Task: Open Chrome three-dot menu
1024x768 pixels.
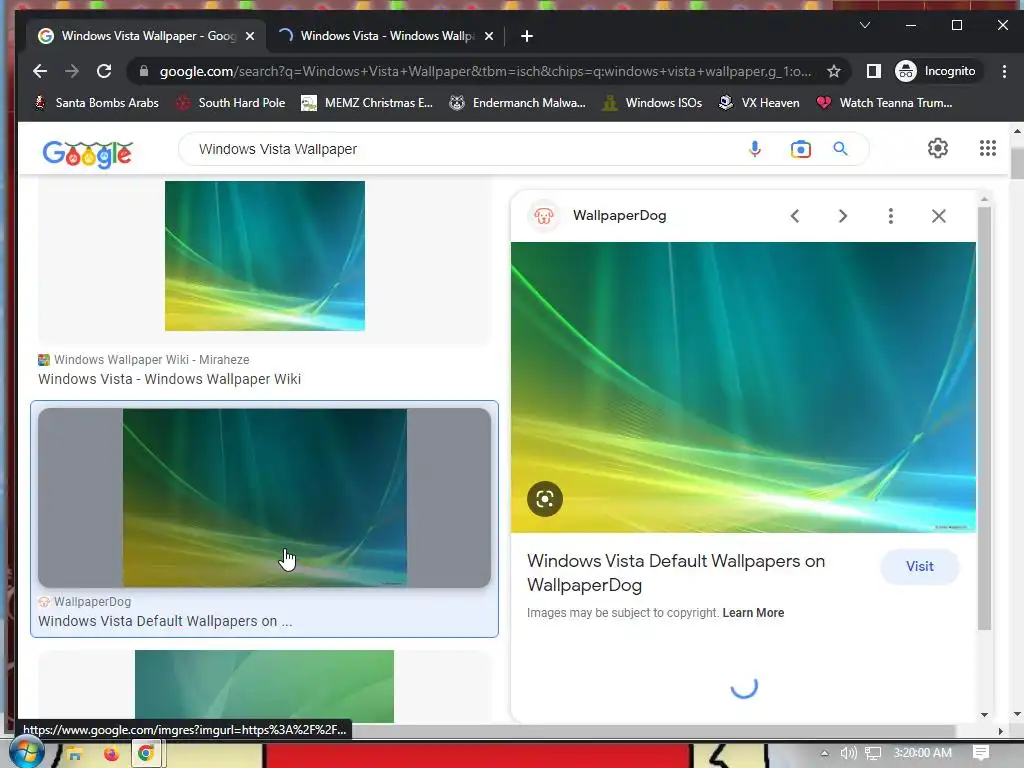Action: (x=1004, y=71)
